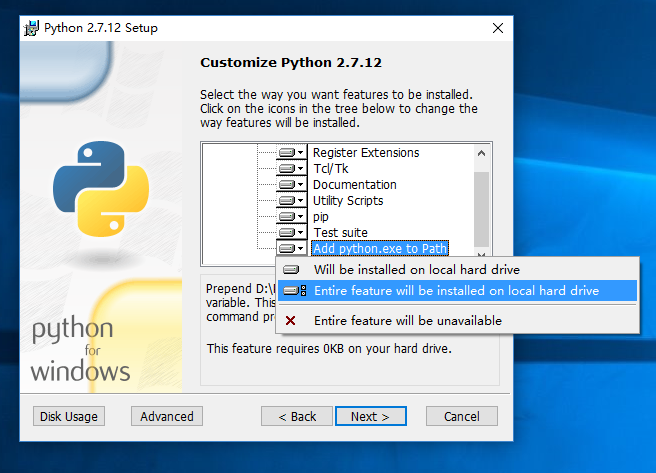656x473 pixels.
Task: Open the Advanced options button
Action: 167,416
